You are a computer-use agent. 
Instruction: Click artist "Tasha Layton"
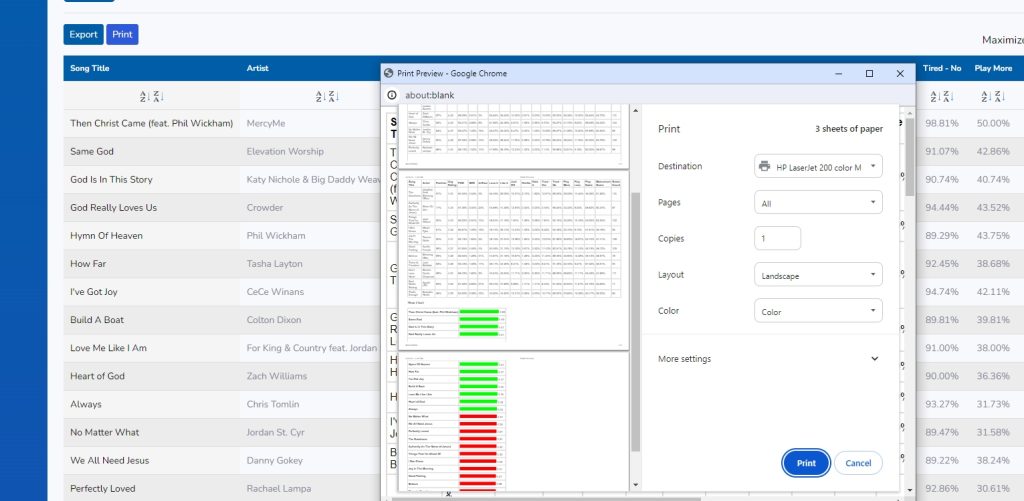coord(274,263)
